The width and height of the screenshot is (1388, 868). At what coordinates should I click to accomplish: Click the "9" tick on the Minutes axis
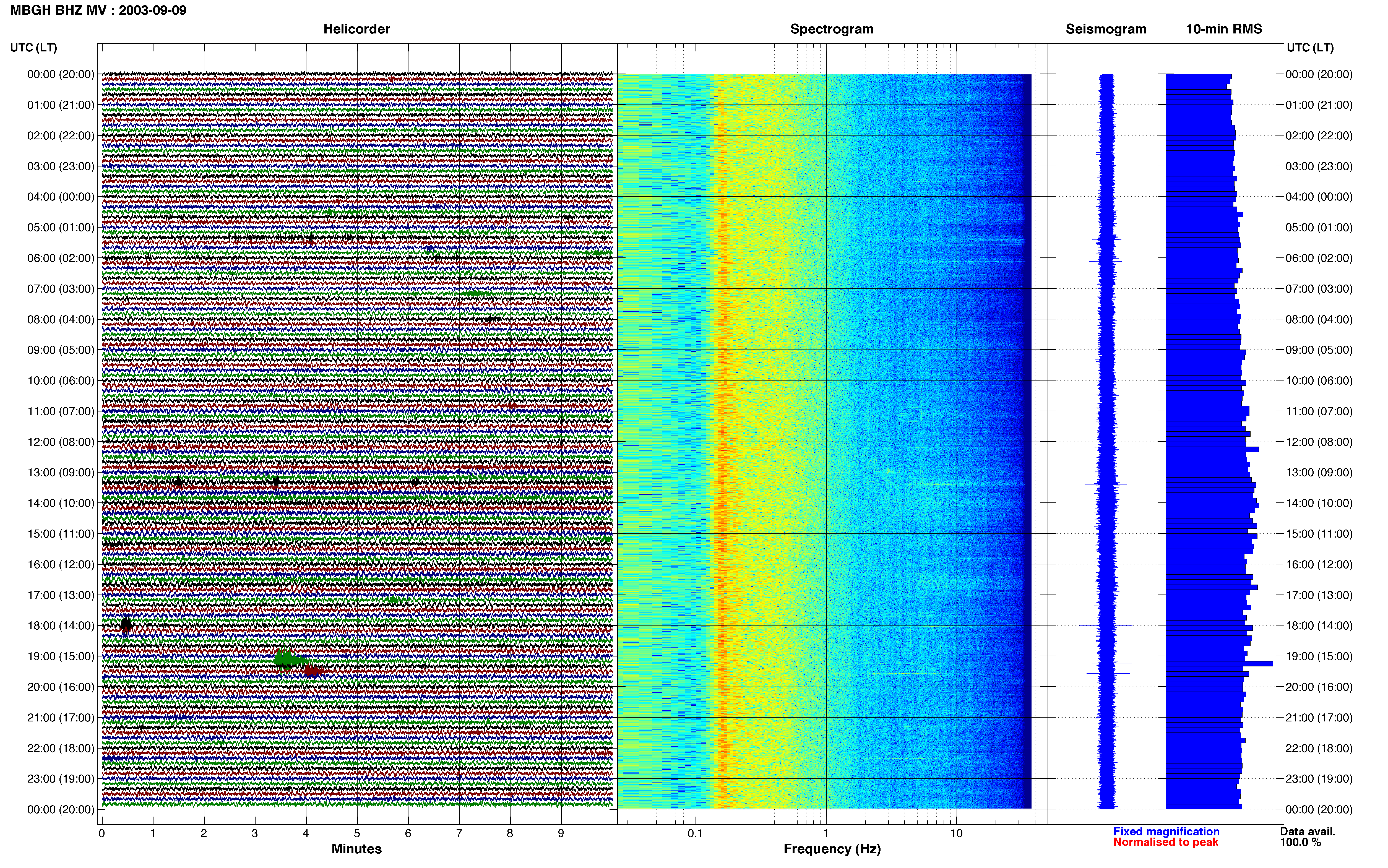click(561, 833)
